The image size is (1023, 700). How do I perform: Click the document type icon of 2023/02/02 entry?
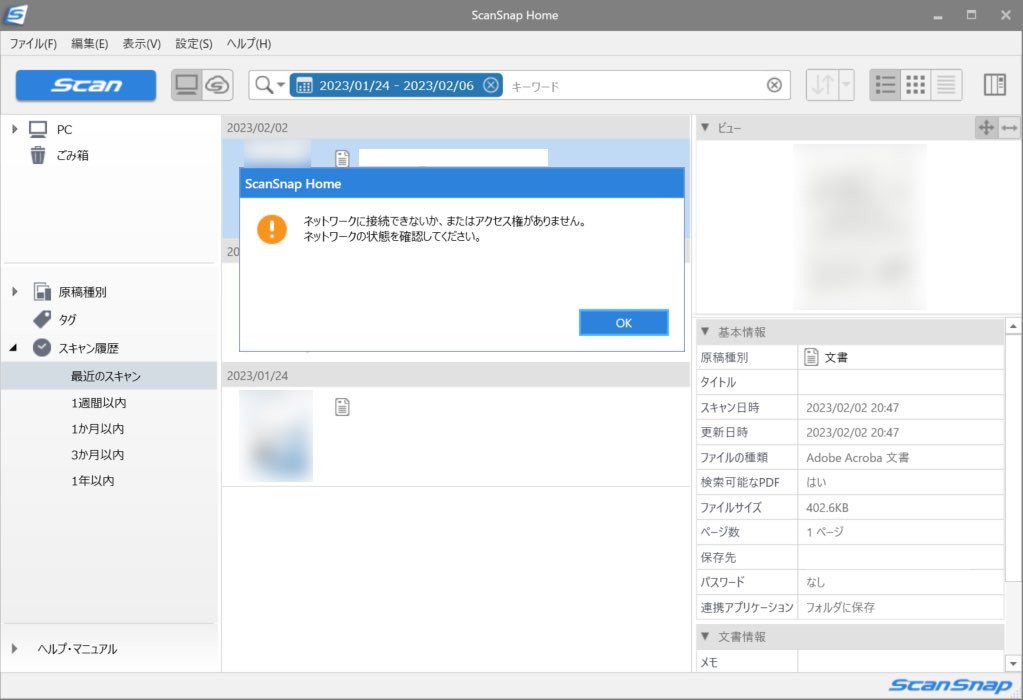click(x=342, y=158)
